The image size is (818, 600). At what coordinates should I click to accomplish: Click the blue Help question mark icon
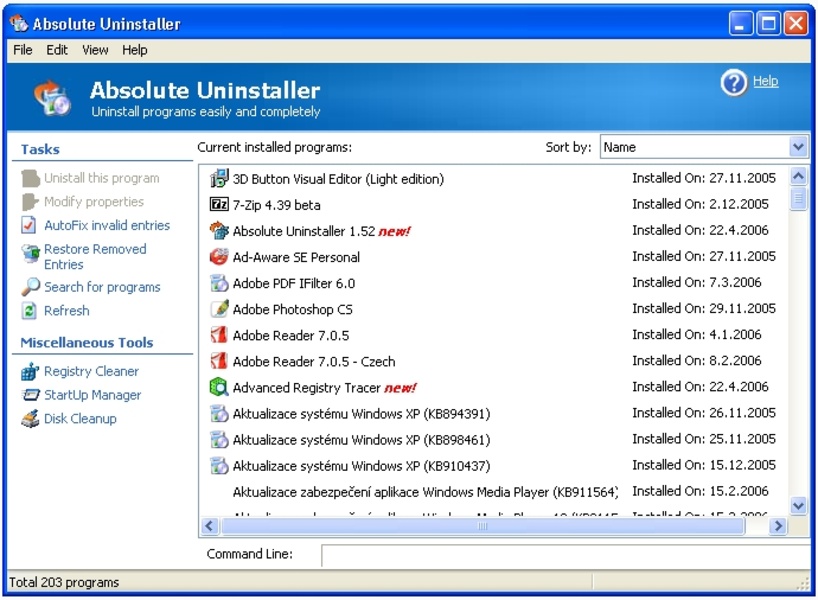tap(733, 84)
